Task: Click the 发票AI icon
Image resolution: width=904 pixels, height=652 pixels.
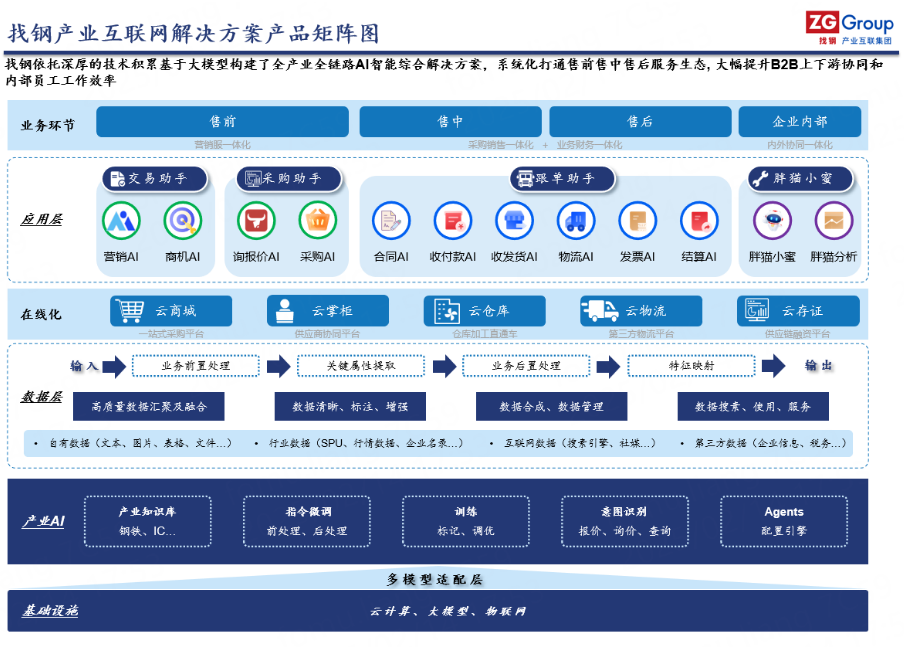Action: pyautogui.click(x=637, y=221)
